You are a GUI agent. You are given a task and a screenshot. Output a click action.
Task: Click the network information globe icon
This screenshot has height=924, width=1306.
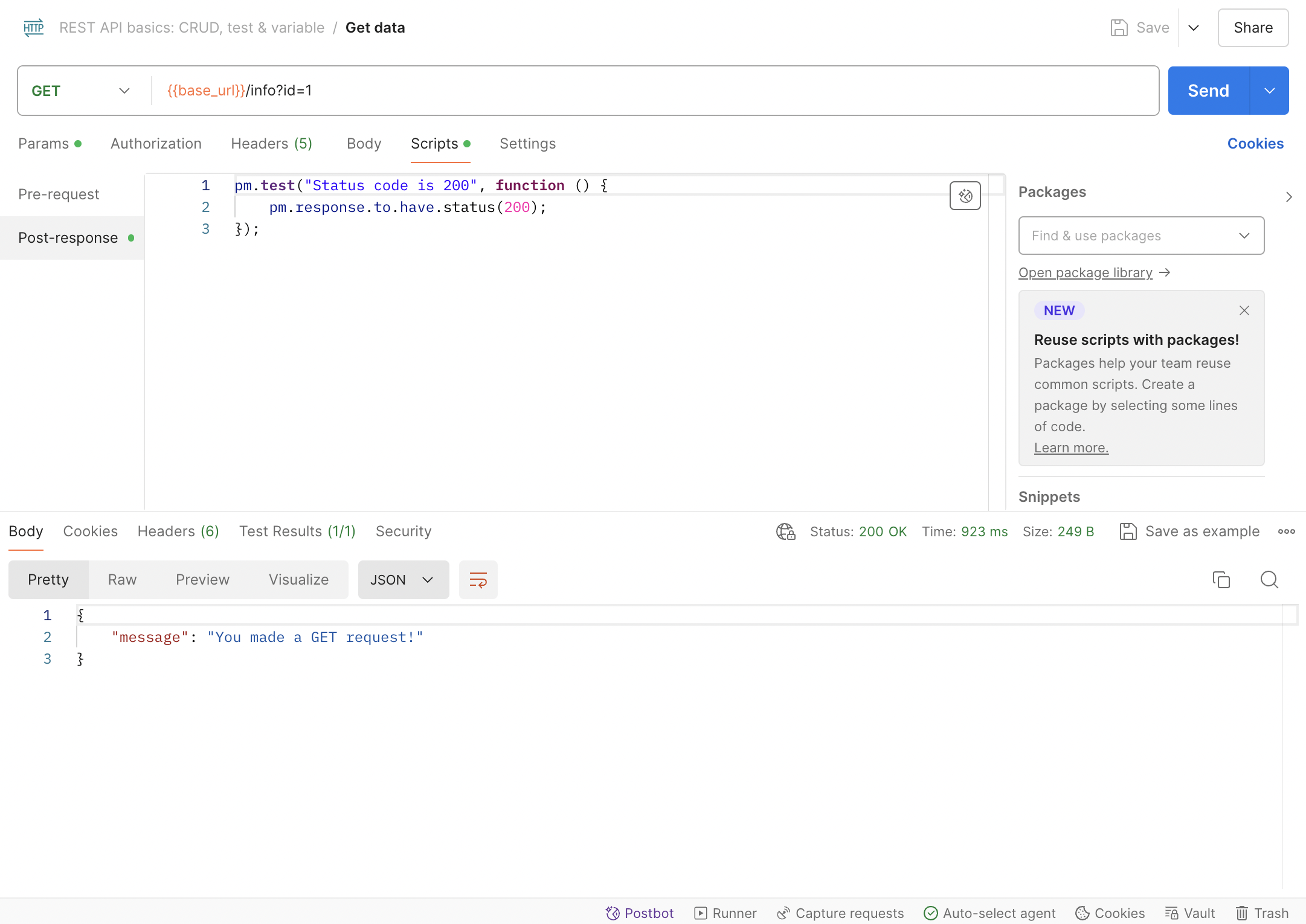(x=785, y=531)
